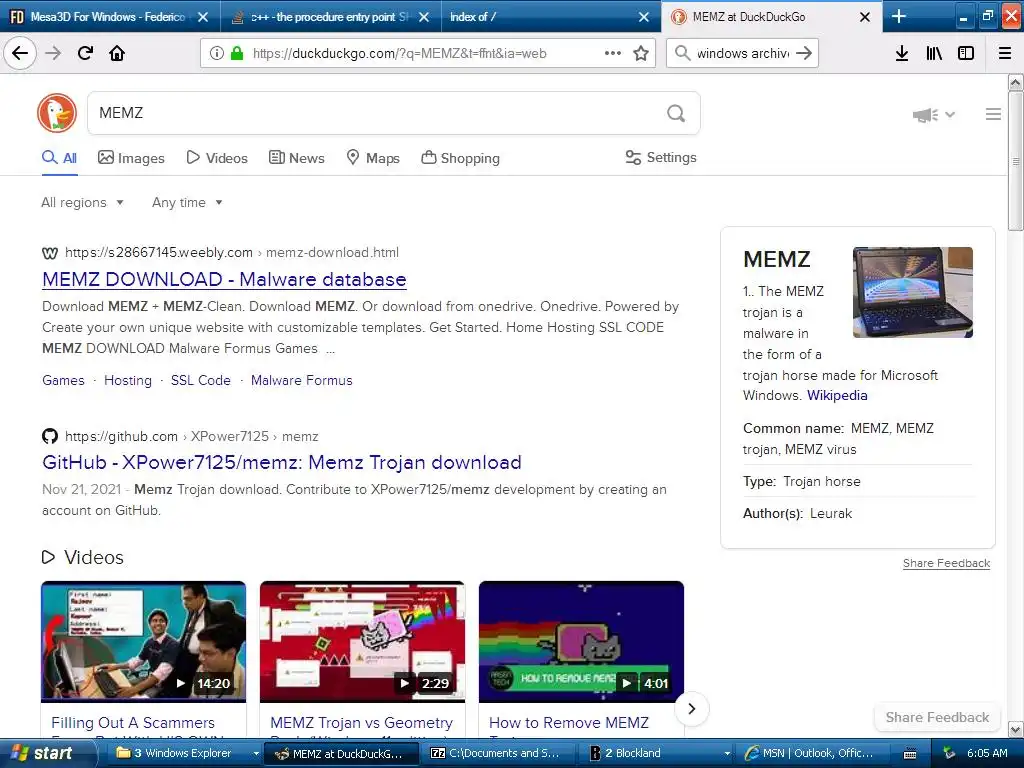Click the forward navigation arrow
The height and width of the screenshot is (768, 1024).
[x=53, y=53]
